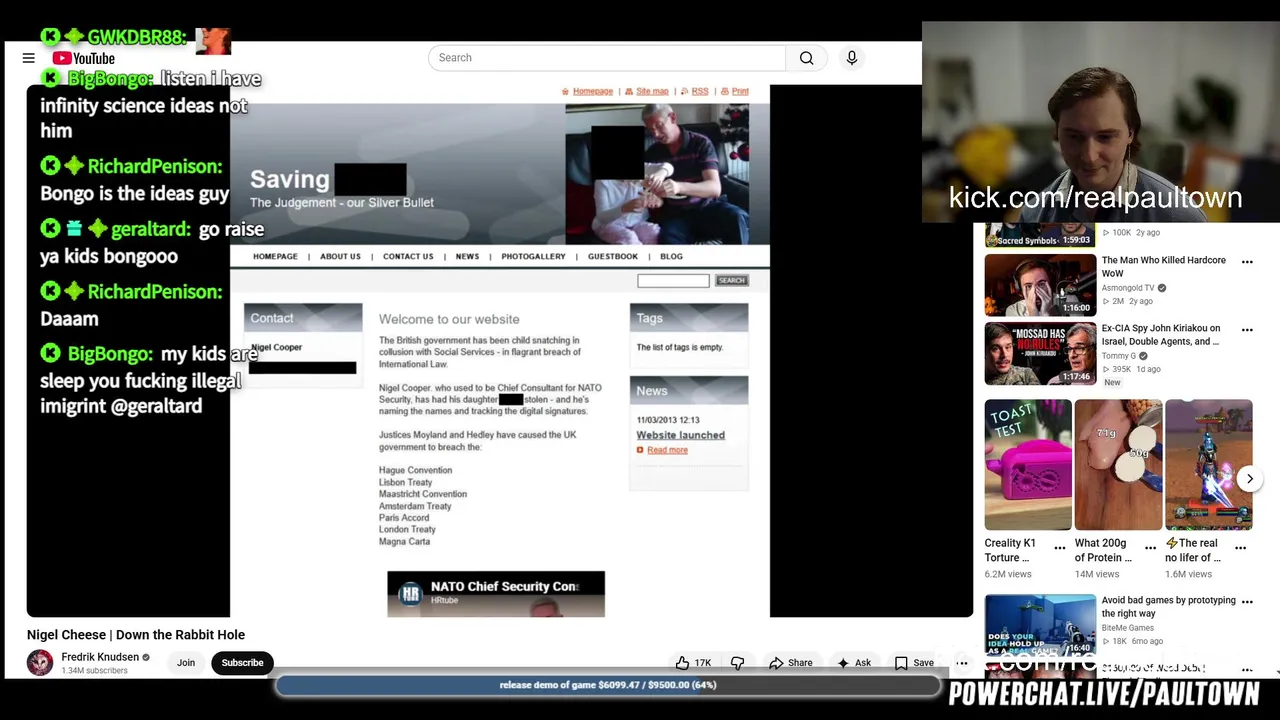This screenshot has width=1280, height=720.
Task: Click Tommy G channel name
Action: (x=1119, y=356)
